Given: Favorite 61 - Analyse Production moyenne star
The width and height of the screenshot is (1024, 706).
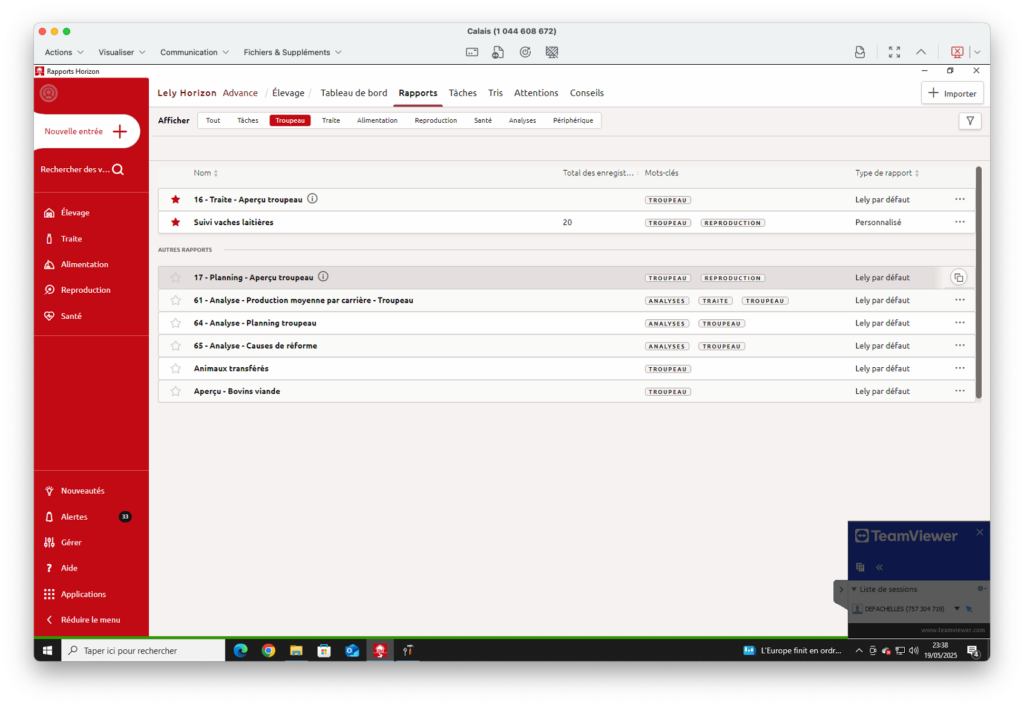Looking at the screenshot, I should [x=176, y=300].
